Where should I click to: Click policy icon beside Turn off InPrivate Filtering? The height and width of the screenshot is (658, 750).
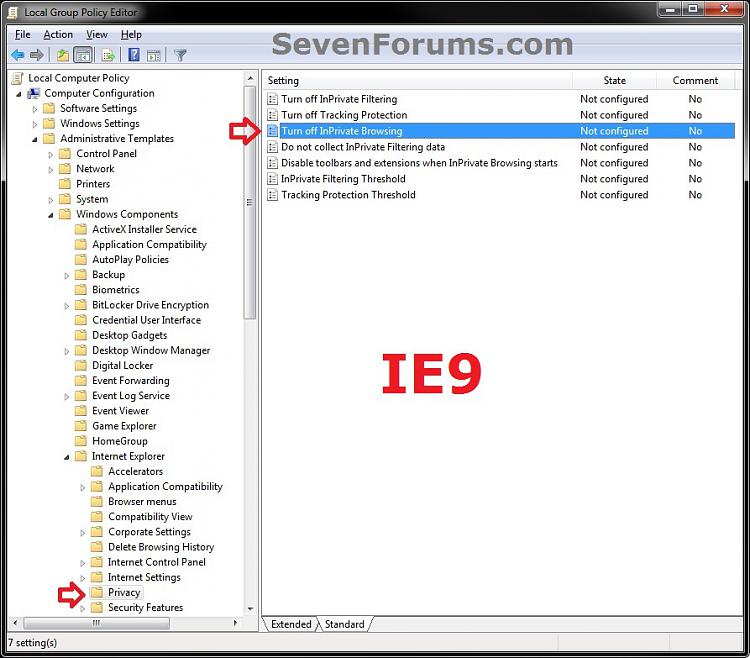272,99
